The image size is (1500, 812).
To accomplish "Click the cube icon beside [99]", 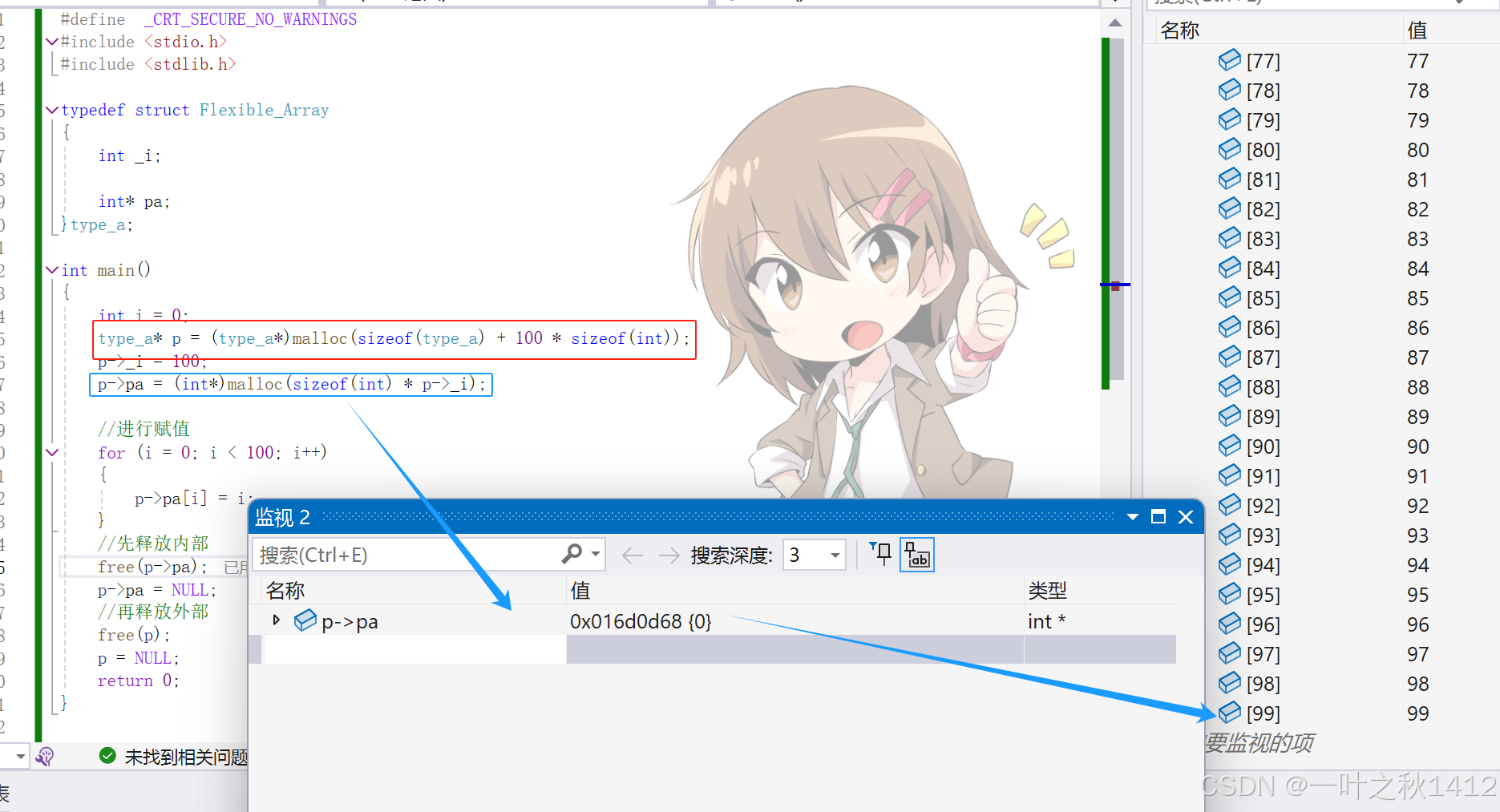I will 1229,713.
